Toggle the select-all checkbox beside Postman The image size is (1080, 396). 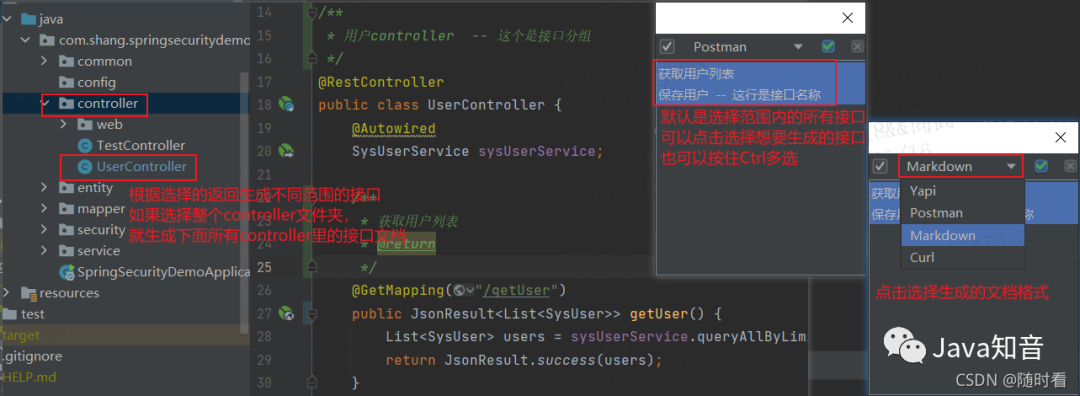(x=667, y=47)
